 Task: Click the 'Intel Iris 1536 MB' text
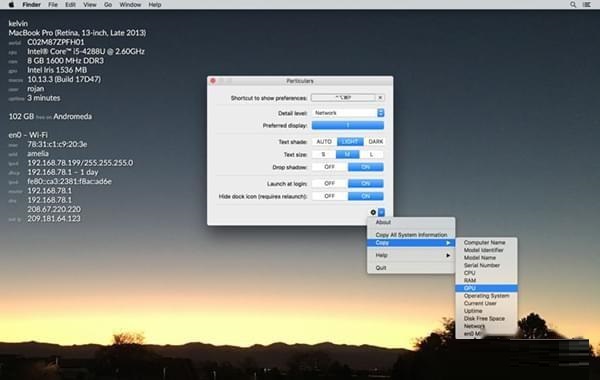coord(57,70)
